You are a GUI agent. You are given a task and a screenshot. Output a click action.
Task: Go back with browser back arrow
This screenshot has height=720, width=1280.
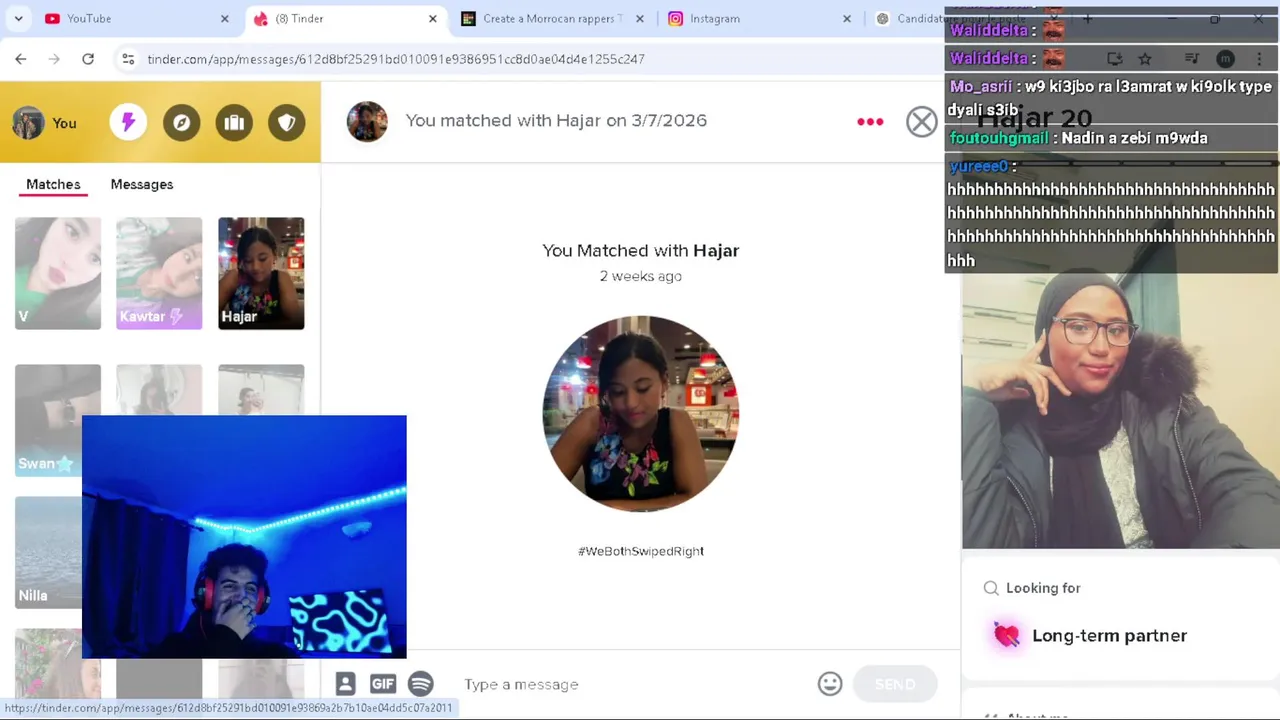point(20,59)
